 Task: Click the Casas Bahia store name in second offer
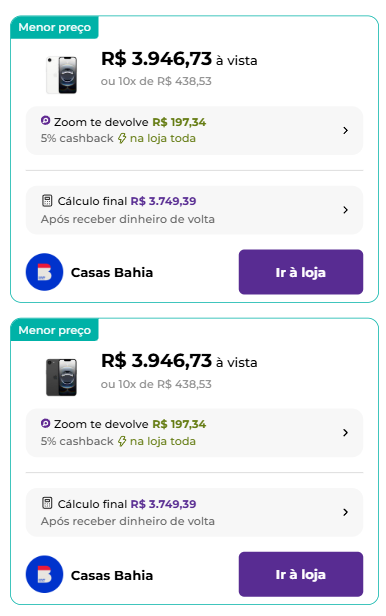click(112, 575)
